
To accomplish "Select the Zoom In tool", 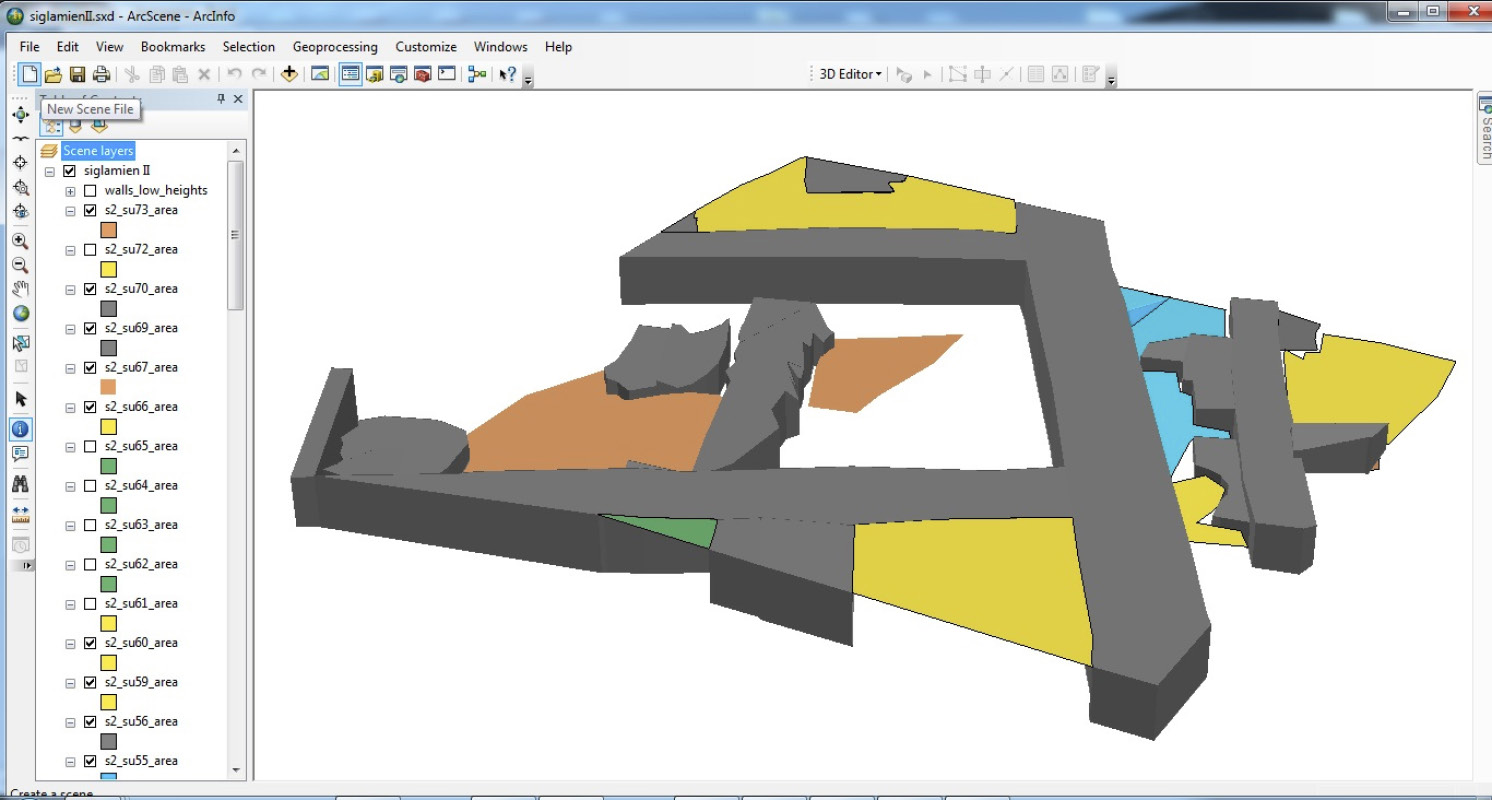I will coord(20,241).
